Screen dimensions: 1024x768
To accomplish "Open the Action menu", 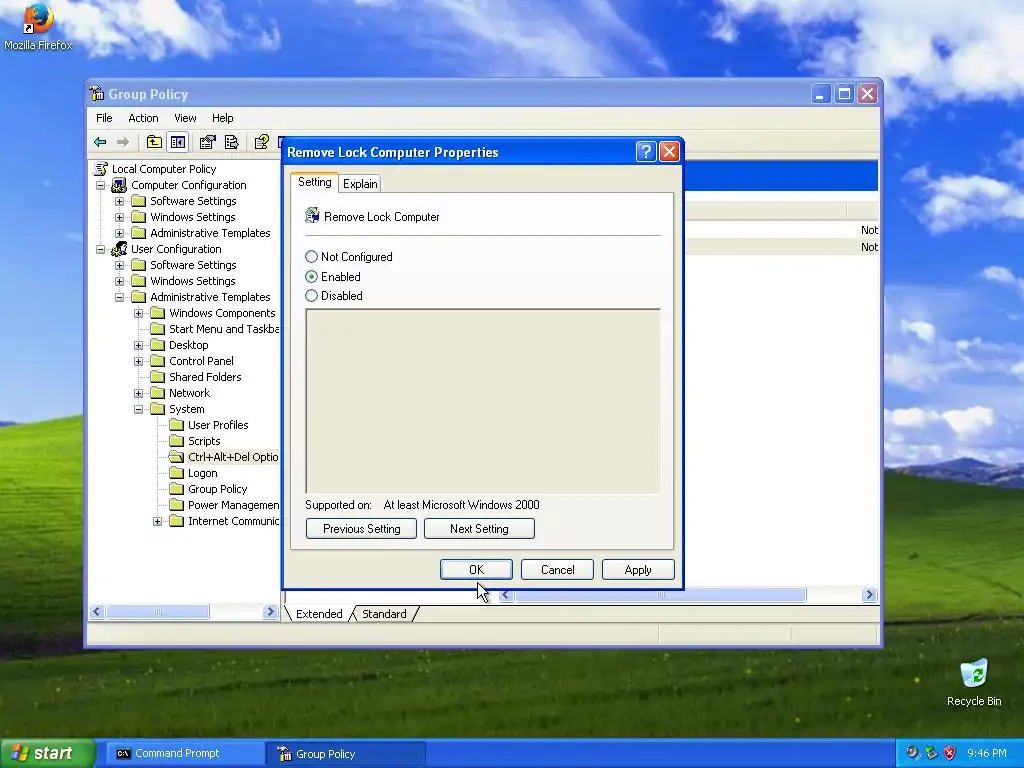I will [x=143, y=118].
